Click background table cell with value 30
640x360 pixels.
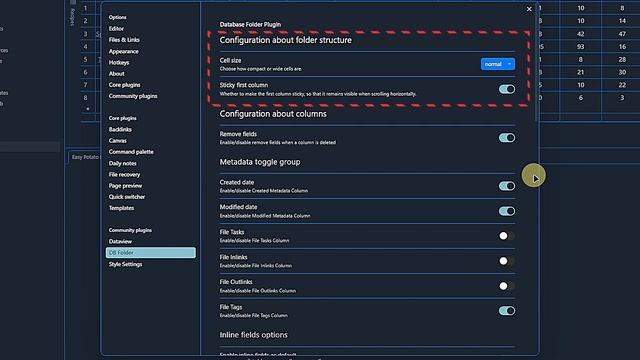(x=622, y=72)
